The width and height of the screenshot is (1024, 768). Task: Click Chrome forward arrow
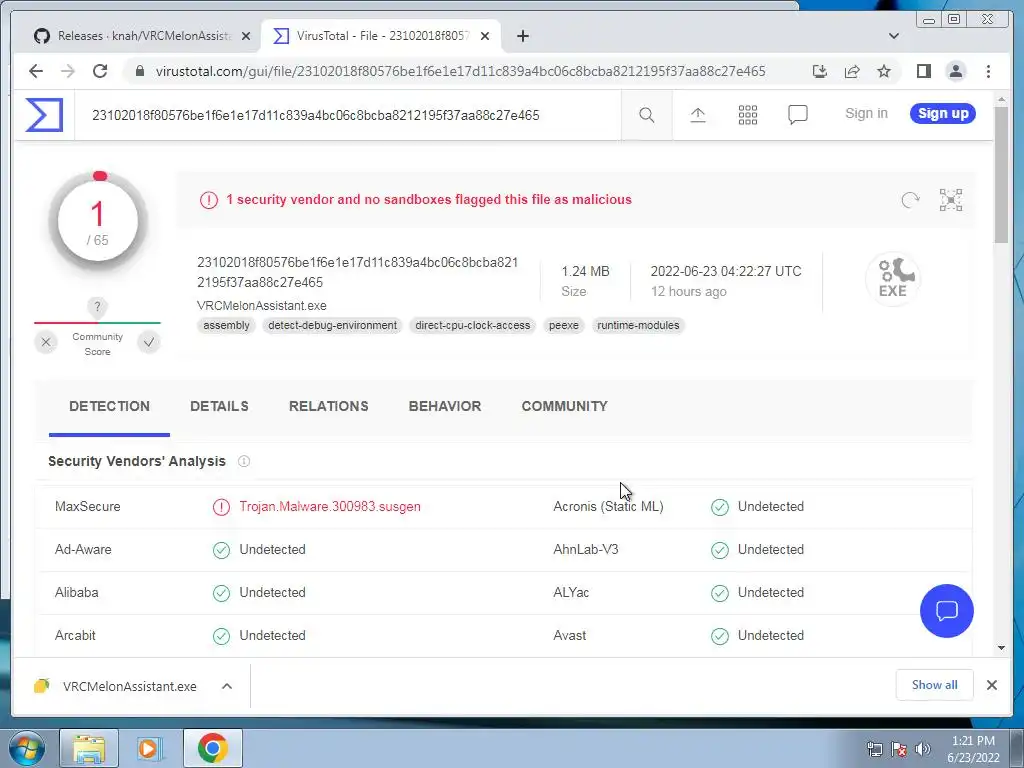tap(68, 71)
